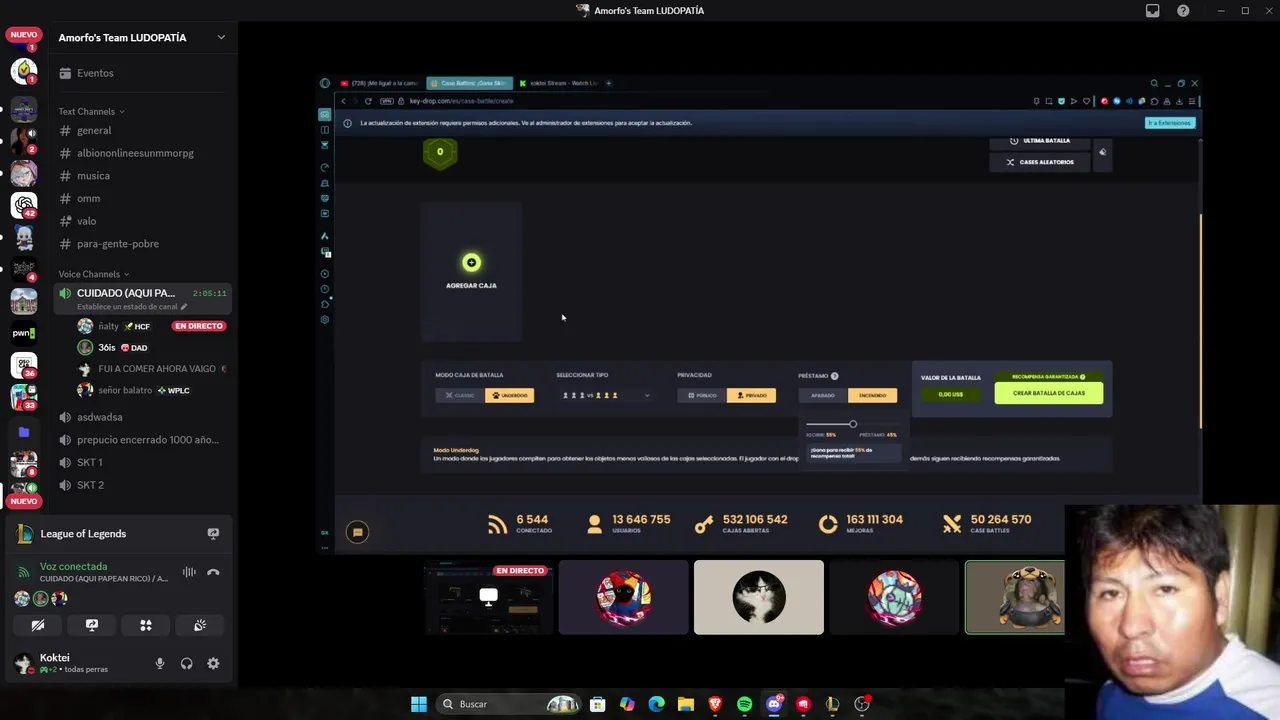This screenshot has width=1280, height=720.
Task: Share your screen in voice panel
Action: pos(92,625)
